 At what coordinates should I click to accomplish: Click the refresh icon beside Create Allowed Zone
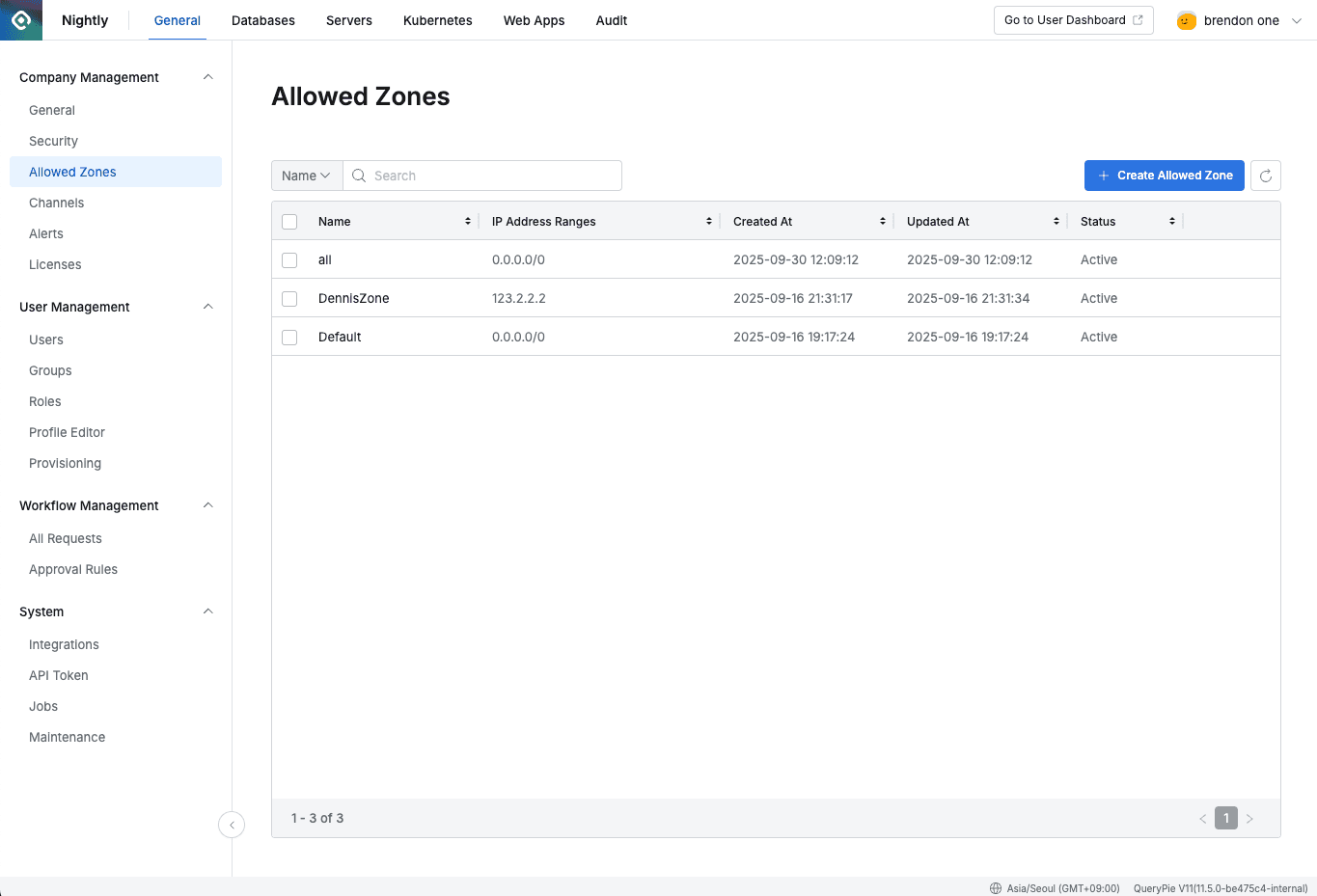coord(1265,176)
